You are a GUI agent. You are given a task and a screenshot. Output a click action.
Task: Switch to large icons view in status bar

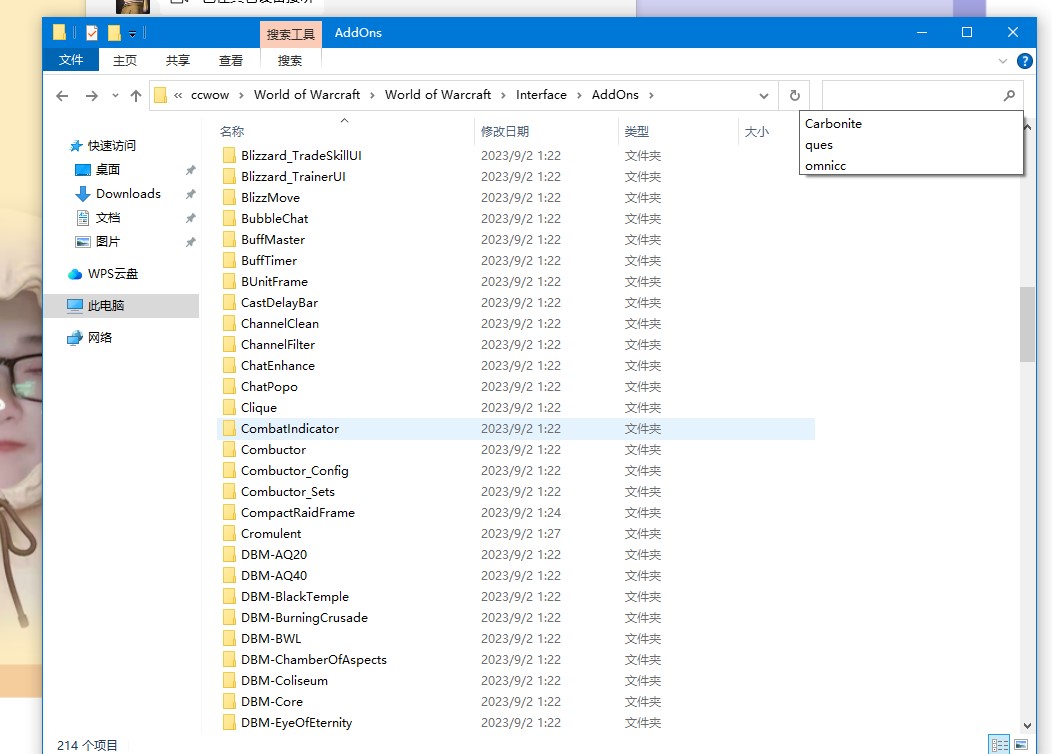[1020, 745]
